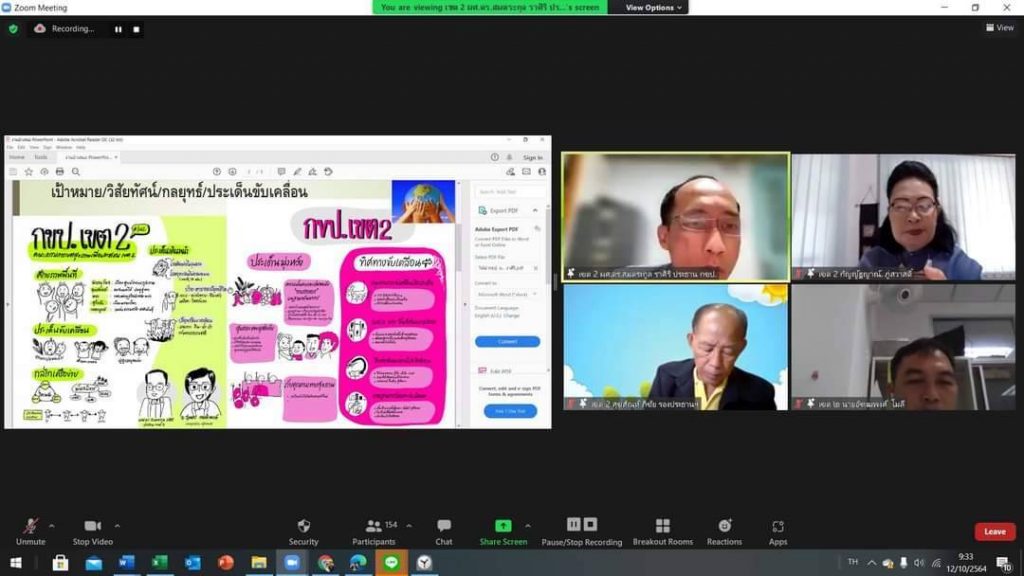The width and height of the screenshot is (1024, 576).
Task: Pause the recording from the top bar
Action: (118, 29)
